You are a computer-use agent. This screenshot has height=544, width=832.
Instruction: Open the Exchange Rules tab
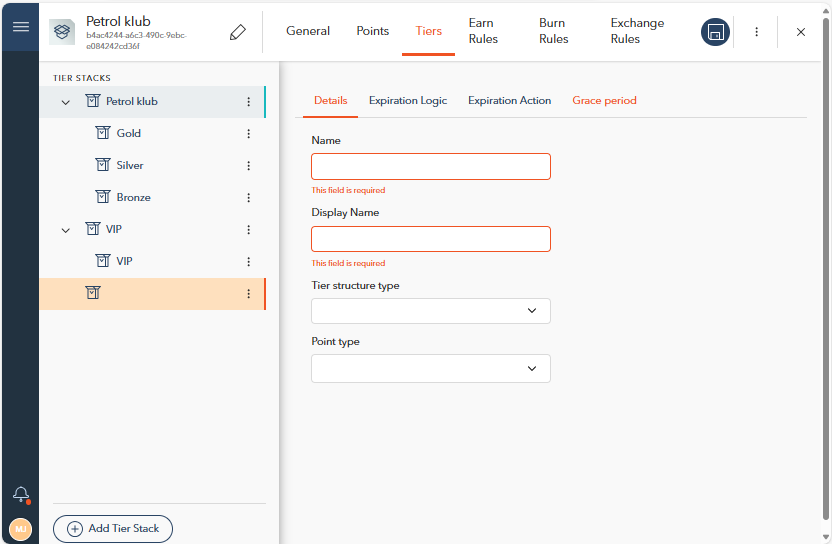point(637,31)
